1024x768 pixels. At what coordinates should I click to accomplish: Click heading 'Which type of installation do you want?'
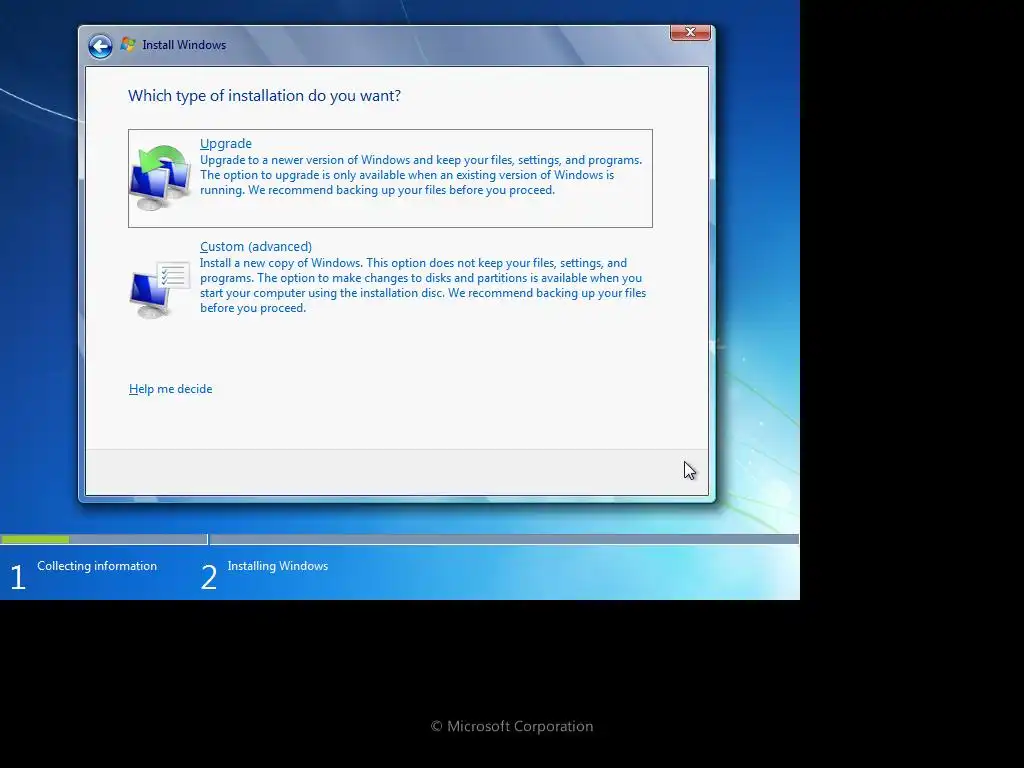click(x=264, y=96)
